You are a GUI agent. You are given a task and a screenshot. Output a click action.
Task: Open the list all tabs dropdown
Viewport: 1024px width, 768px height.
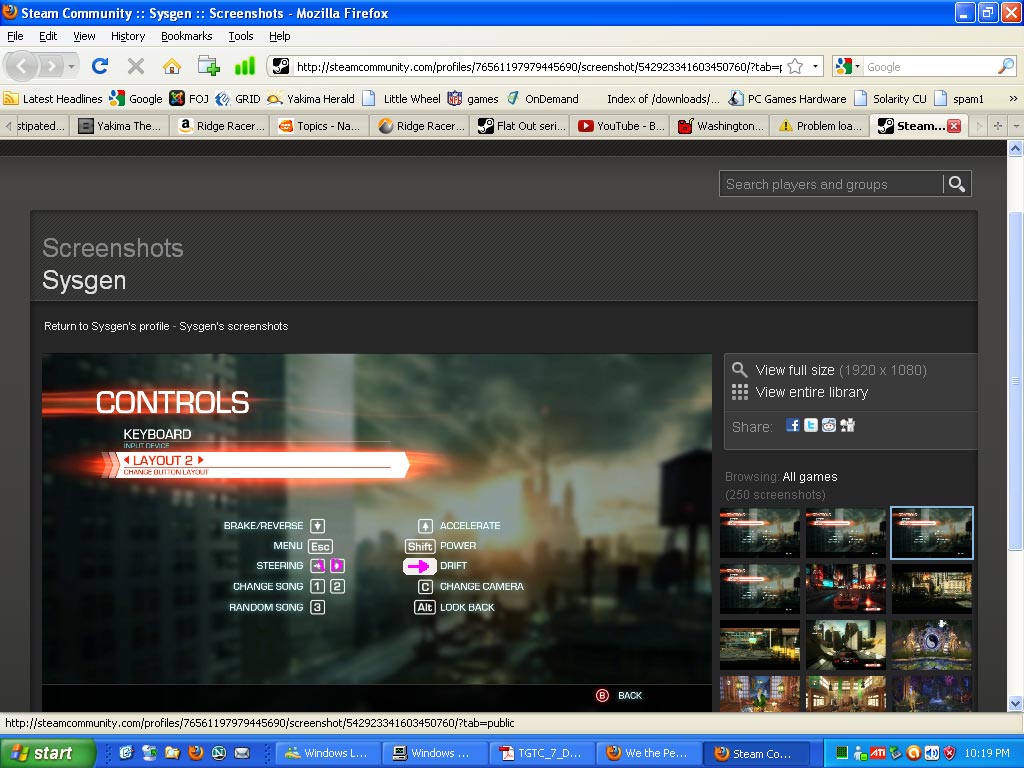pos(1016,125)
